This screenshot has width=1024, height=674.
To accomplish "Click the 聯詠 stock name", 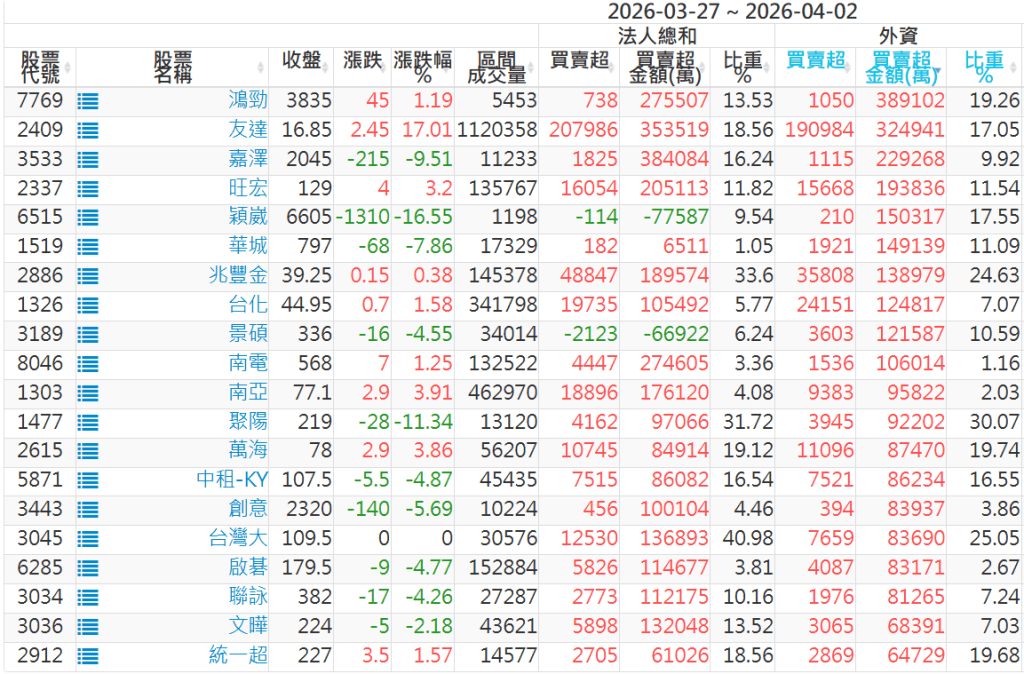I will [248, 597].
